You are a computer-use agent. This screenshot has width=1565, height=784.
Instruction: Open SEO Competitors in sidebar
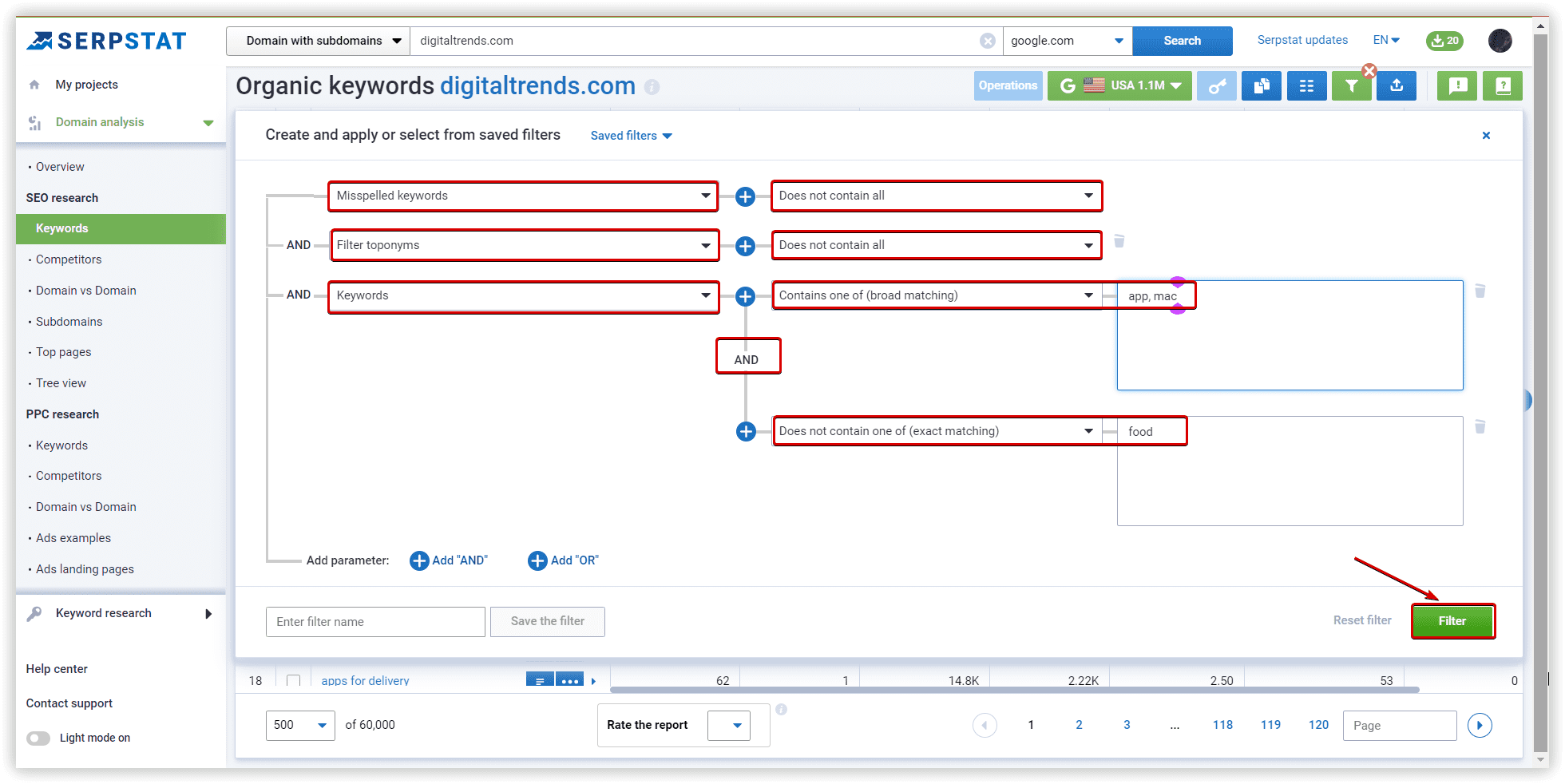[69, 259]
